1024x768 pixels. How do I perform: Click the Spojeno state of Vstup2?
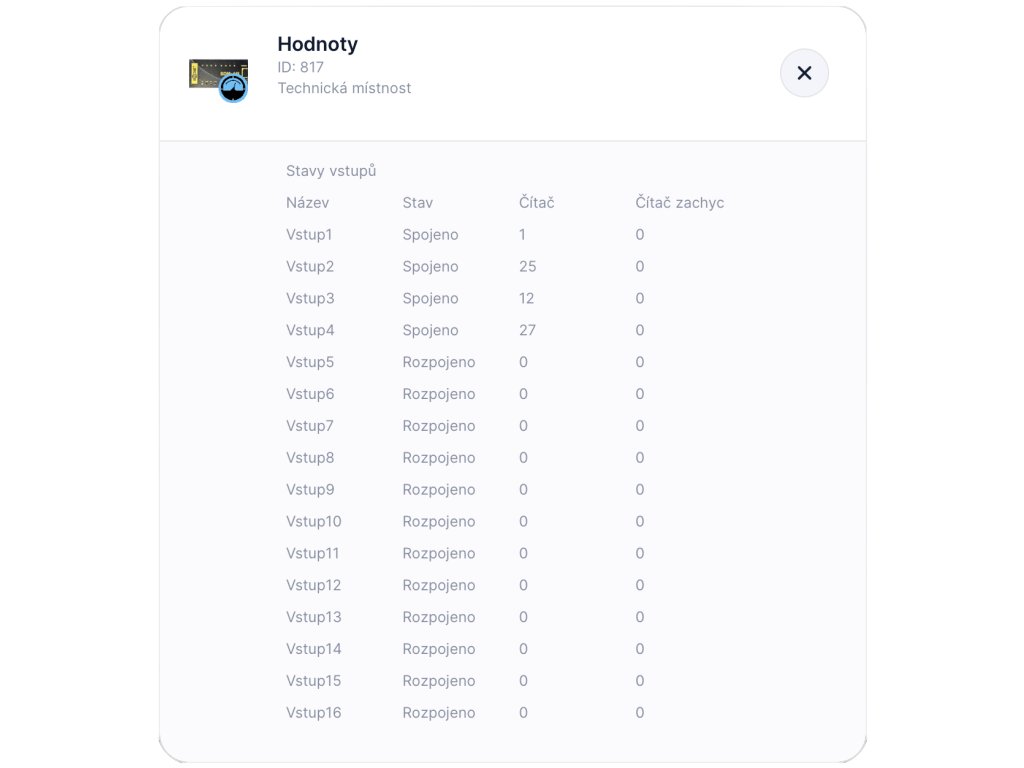(430, 267)
